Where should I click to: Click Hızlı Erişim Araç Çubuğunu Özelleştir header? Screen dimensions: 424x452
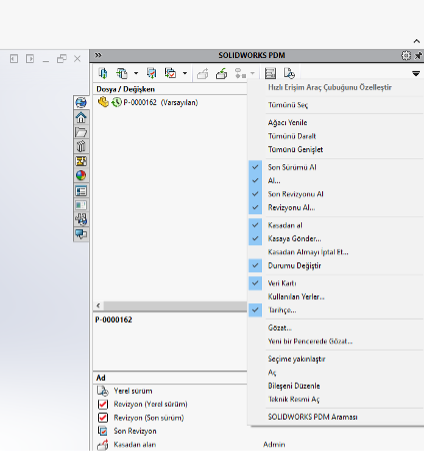(330, 87)
